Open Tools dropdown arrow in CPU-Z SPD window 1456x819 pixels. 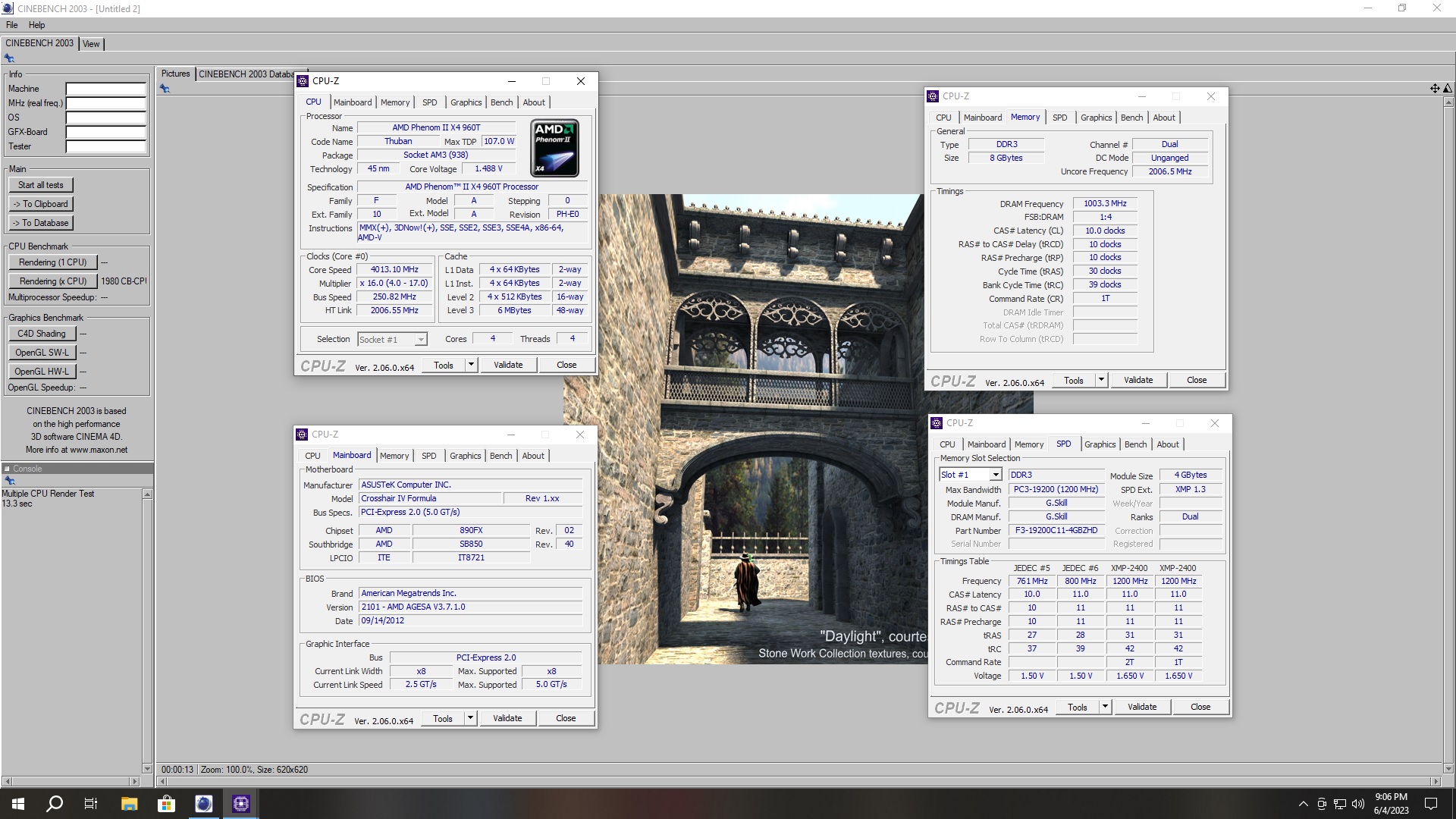coord(1105,707)
